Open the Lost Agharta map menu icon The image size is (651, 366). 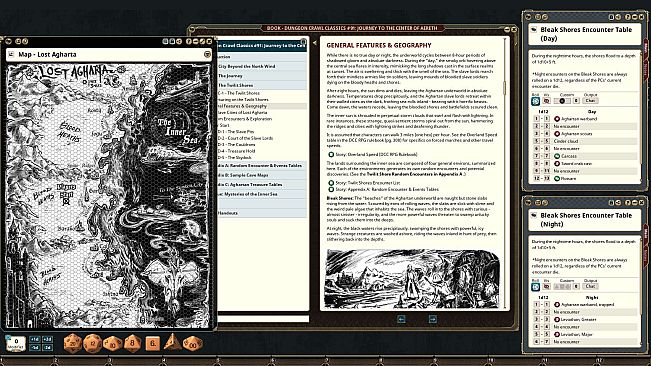(x=207, y=54)
